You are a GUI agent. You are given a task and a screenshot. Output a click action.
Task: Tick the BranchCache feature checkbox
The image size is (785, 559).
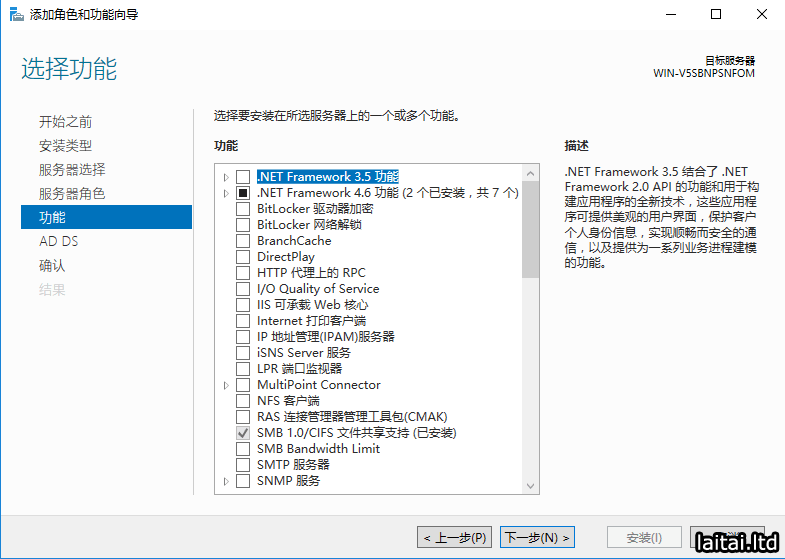[243, 241]
